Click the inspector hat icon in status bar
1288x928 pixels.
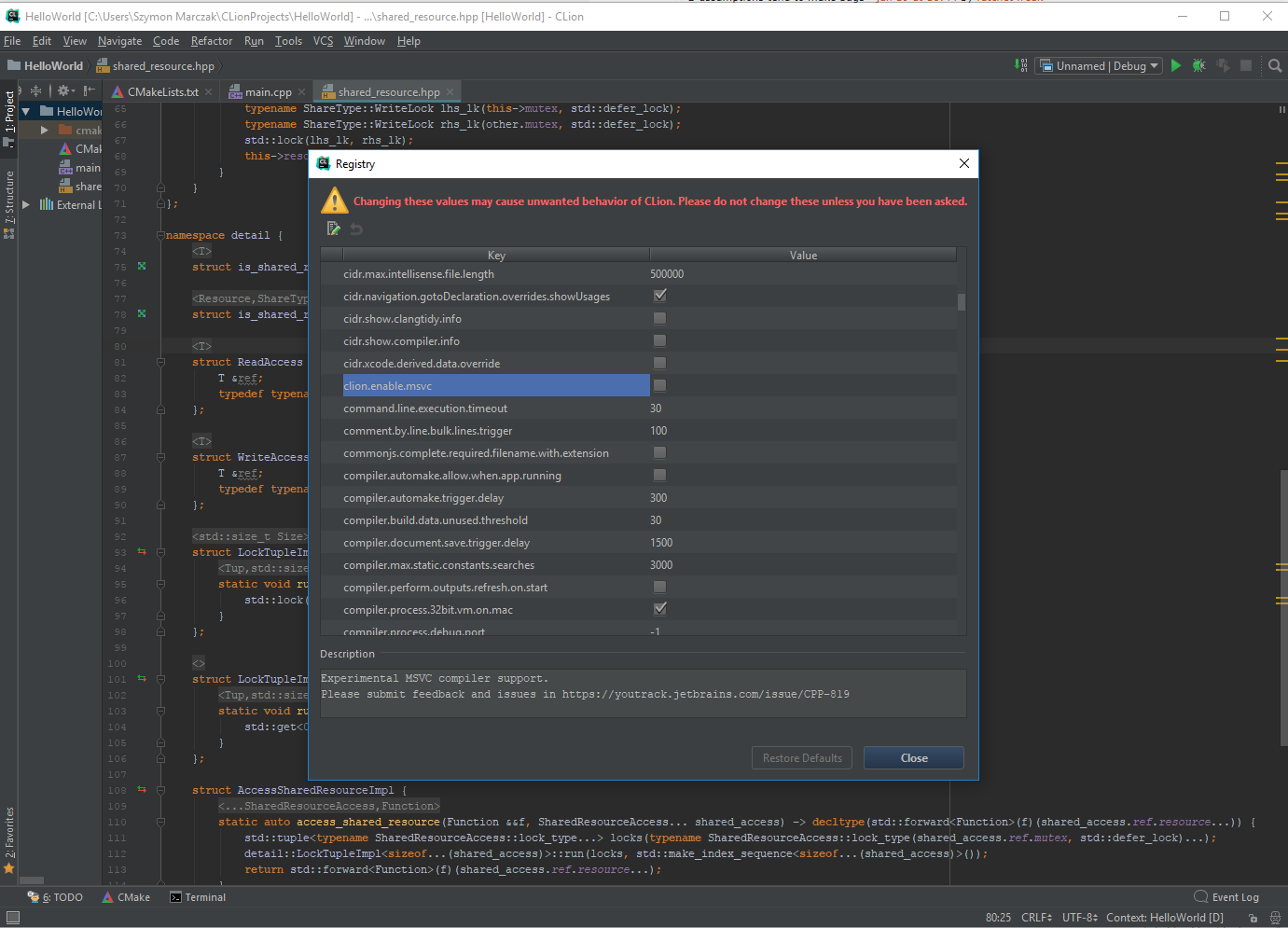[1275, 918]
